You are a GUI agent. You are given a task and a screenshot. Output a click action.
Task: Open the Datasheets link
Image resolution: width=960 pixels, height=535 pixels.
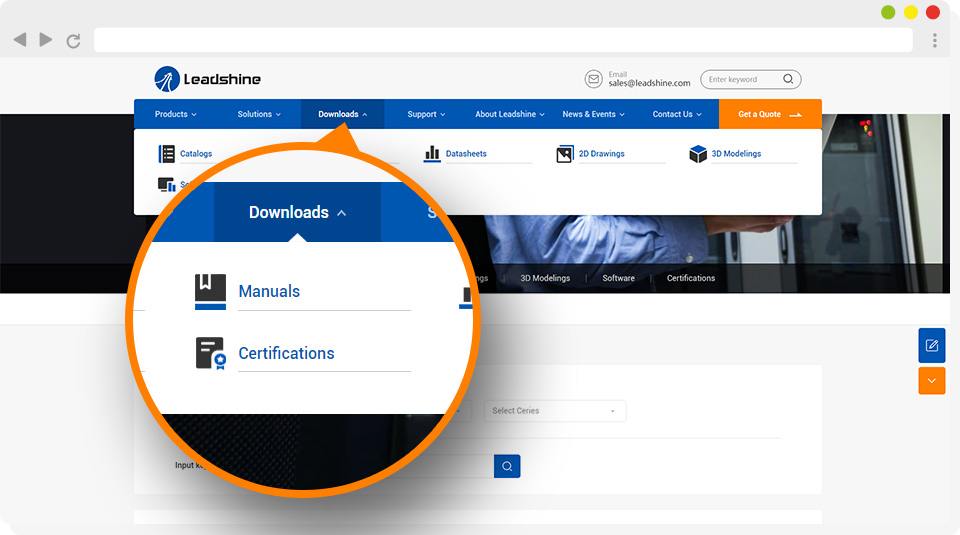(x=466, y=154)
